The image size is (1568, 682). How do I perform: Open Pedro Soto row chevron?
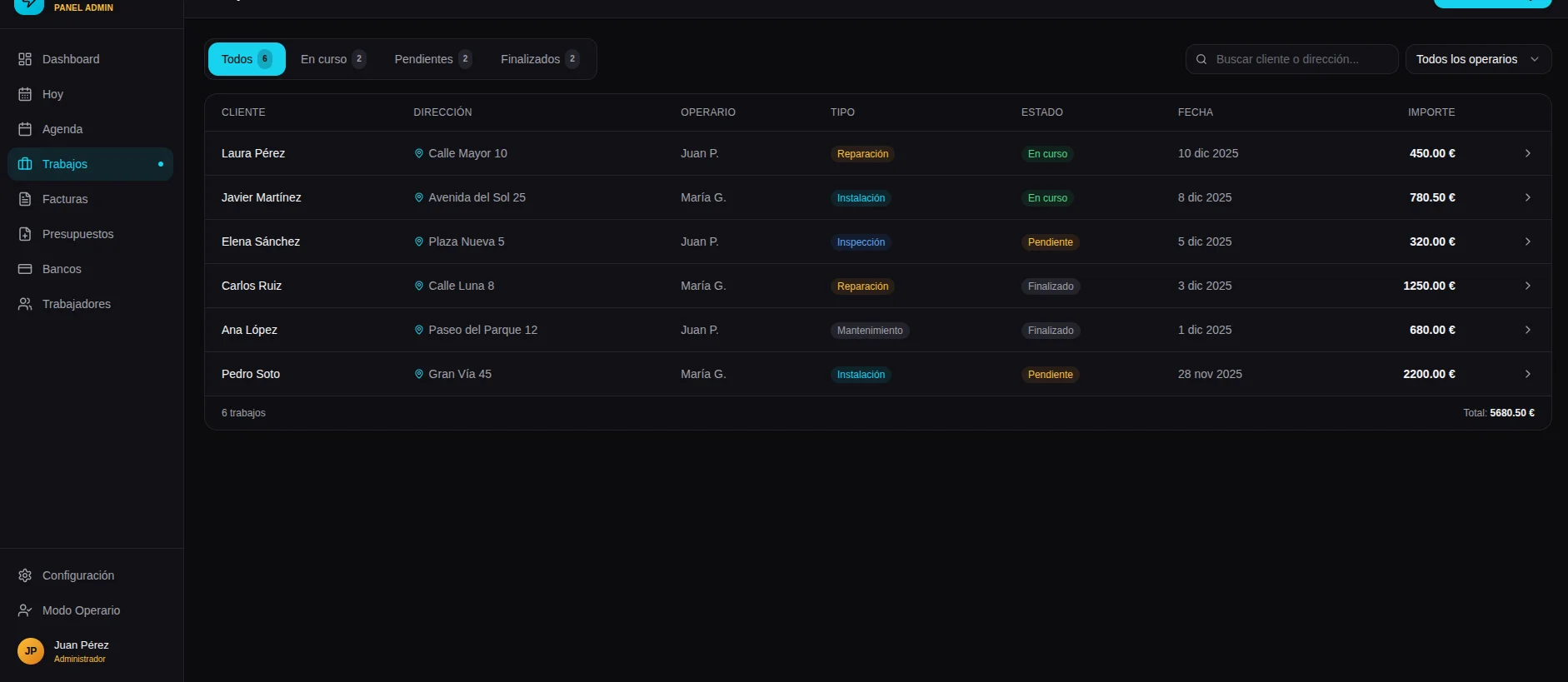(x=1528, y=374)
